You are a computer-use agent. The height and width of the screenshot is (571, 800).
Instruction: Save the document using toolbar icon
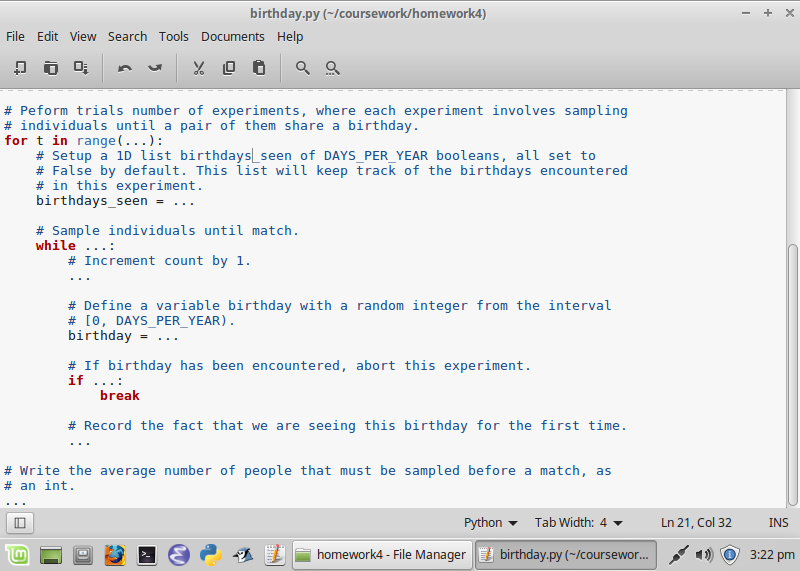click(81, 68)
